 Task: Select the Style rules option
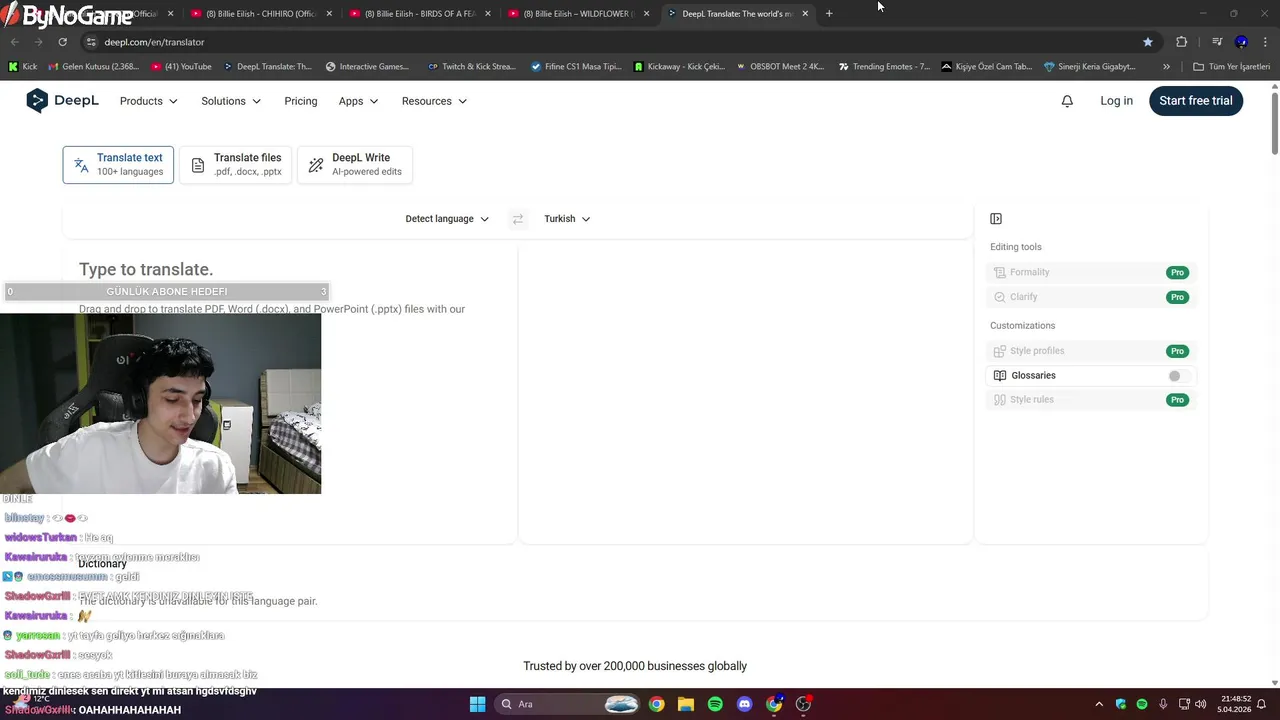click(x=1090, y=400)
